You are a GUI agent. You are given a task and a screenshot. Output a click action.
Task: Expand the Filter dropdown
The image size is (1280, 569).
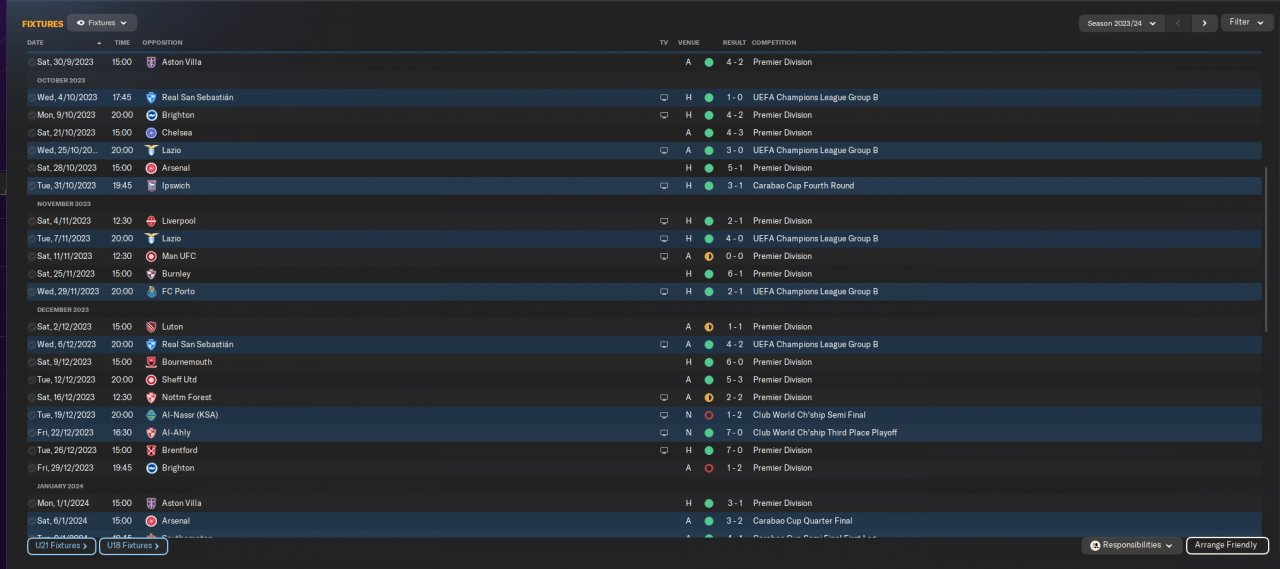tap(1246, 22)
